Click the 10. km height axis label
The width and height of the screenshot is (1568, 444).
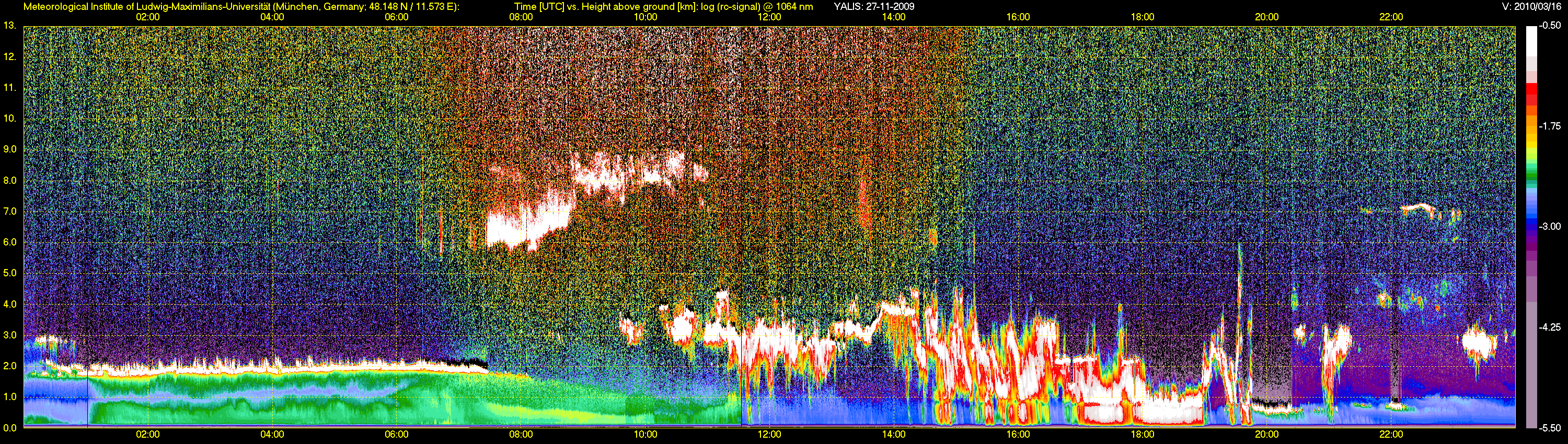(x=10, y=118)
